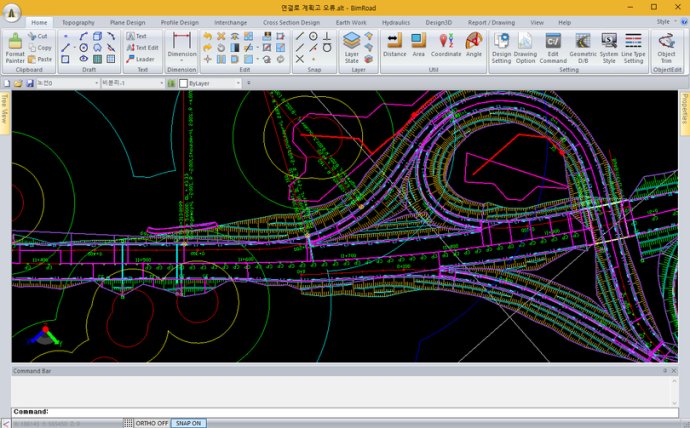Close the Command Bar panel
Viewport: 690px width, 428px height.
pyautogui.click(x=673, y=371)
